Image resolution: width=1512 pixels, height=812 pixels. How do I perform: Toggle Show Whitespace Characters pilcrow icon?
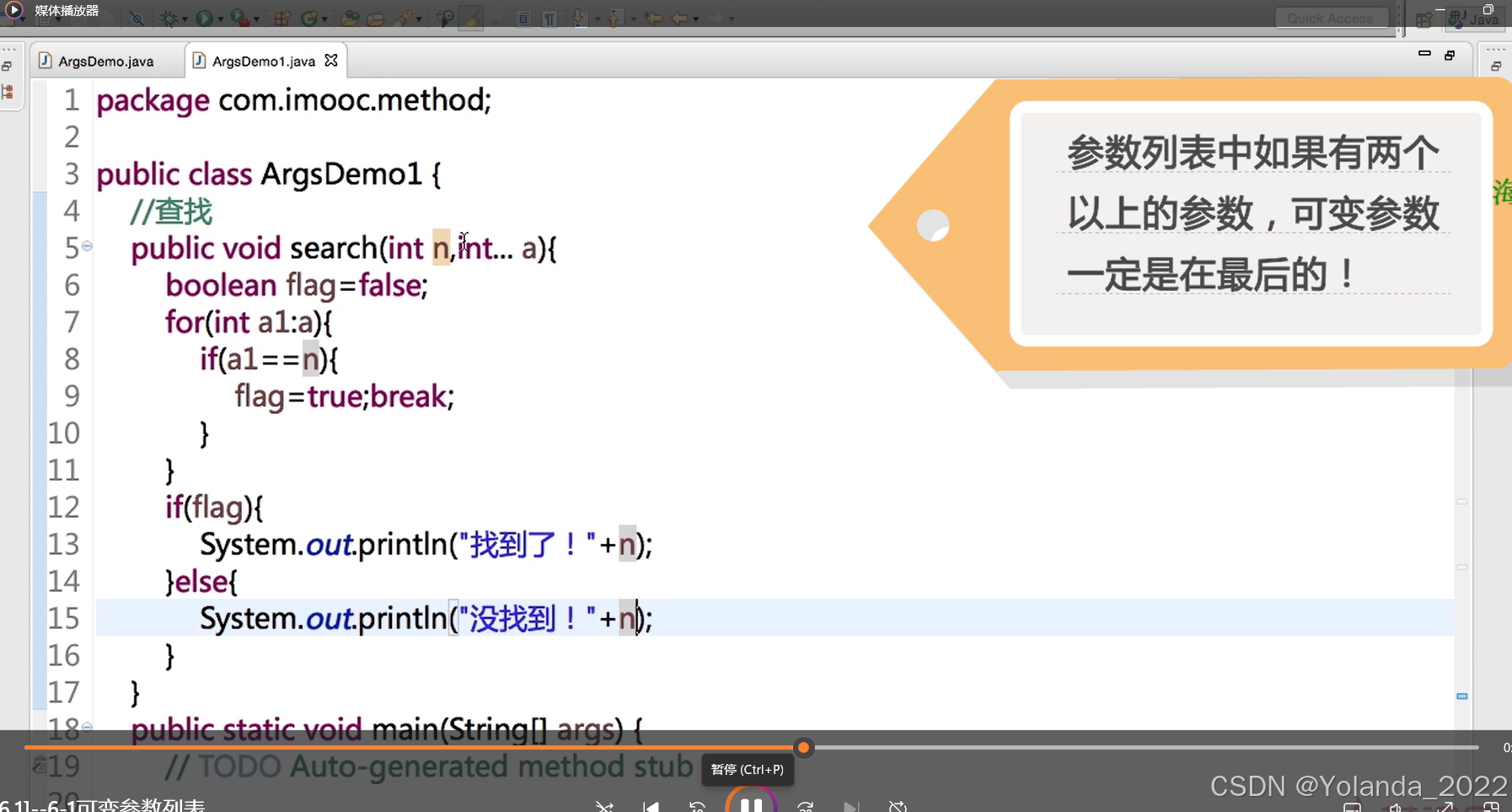[x=549, y=19]
